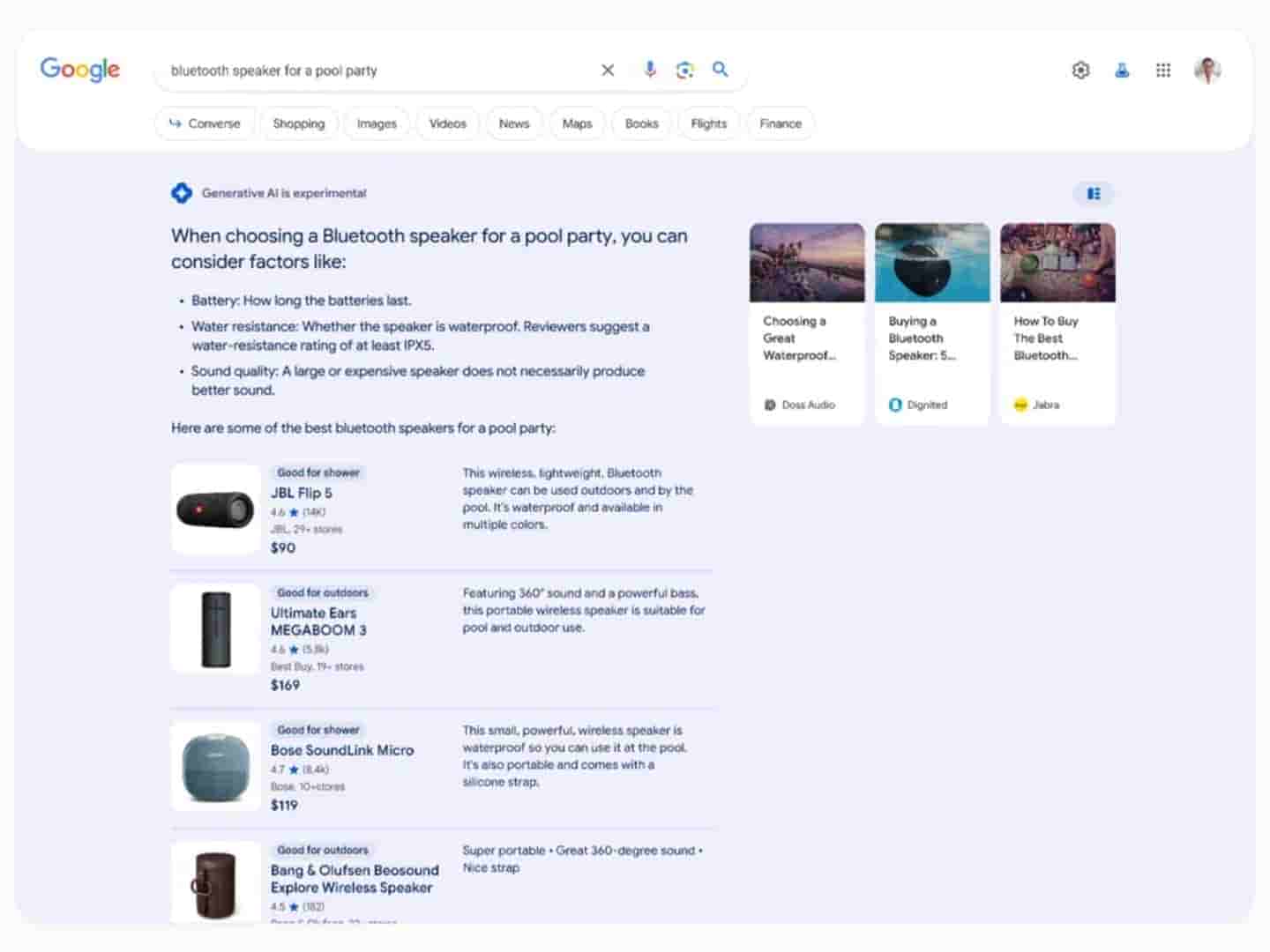
Task: Open the Images search tab
Action: pos(376,123)
